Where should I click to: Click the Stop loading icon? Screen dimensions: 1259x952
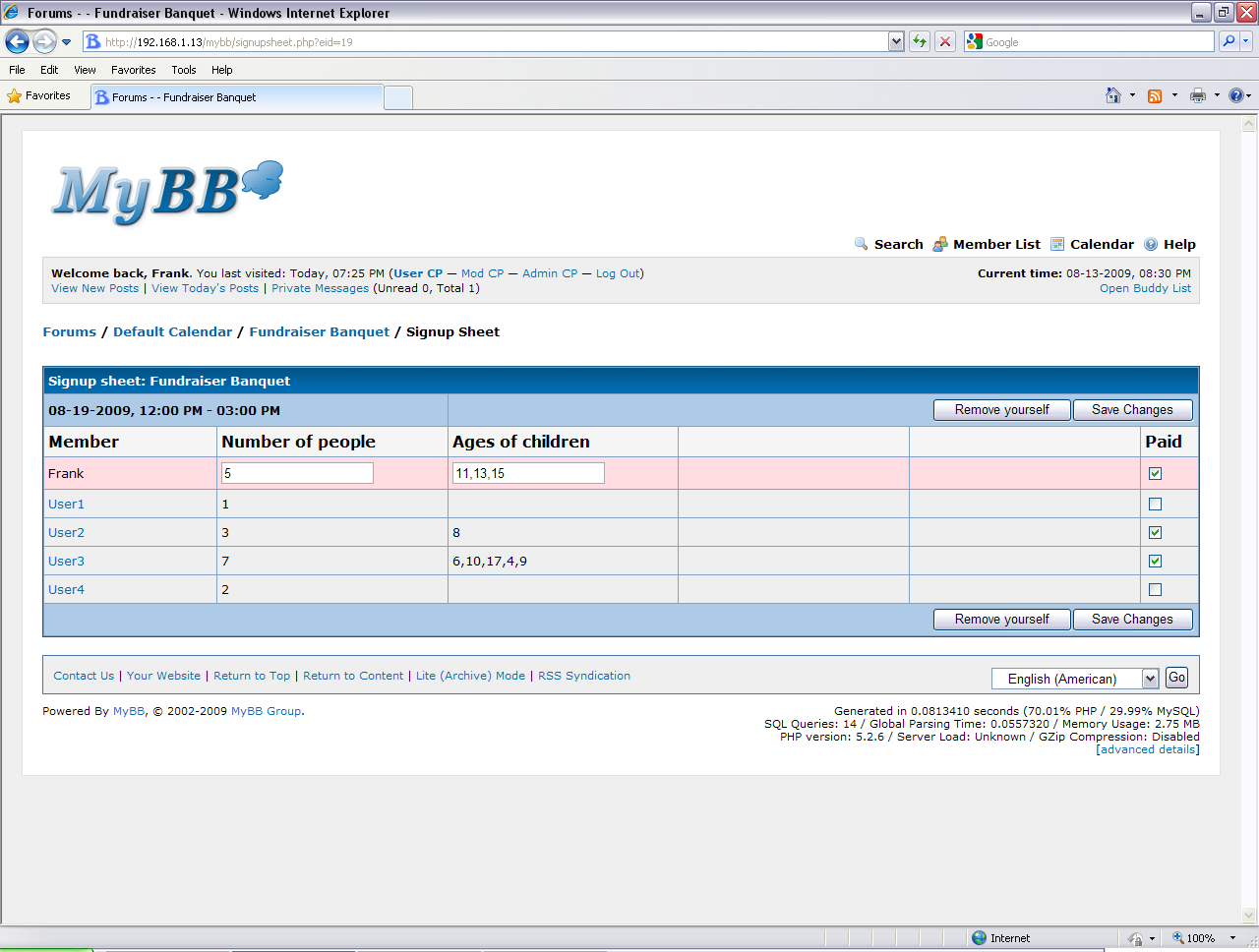945,41
